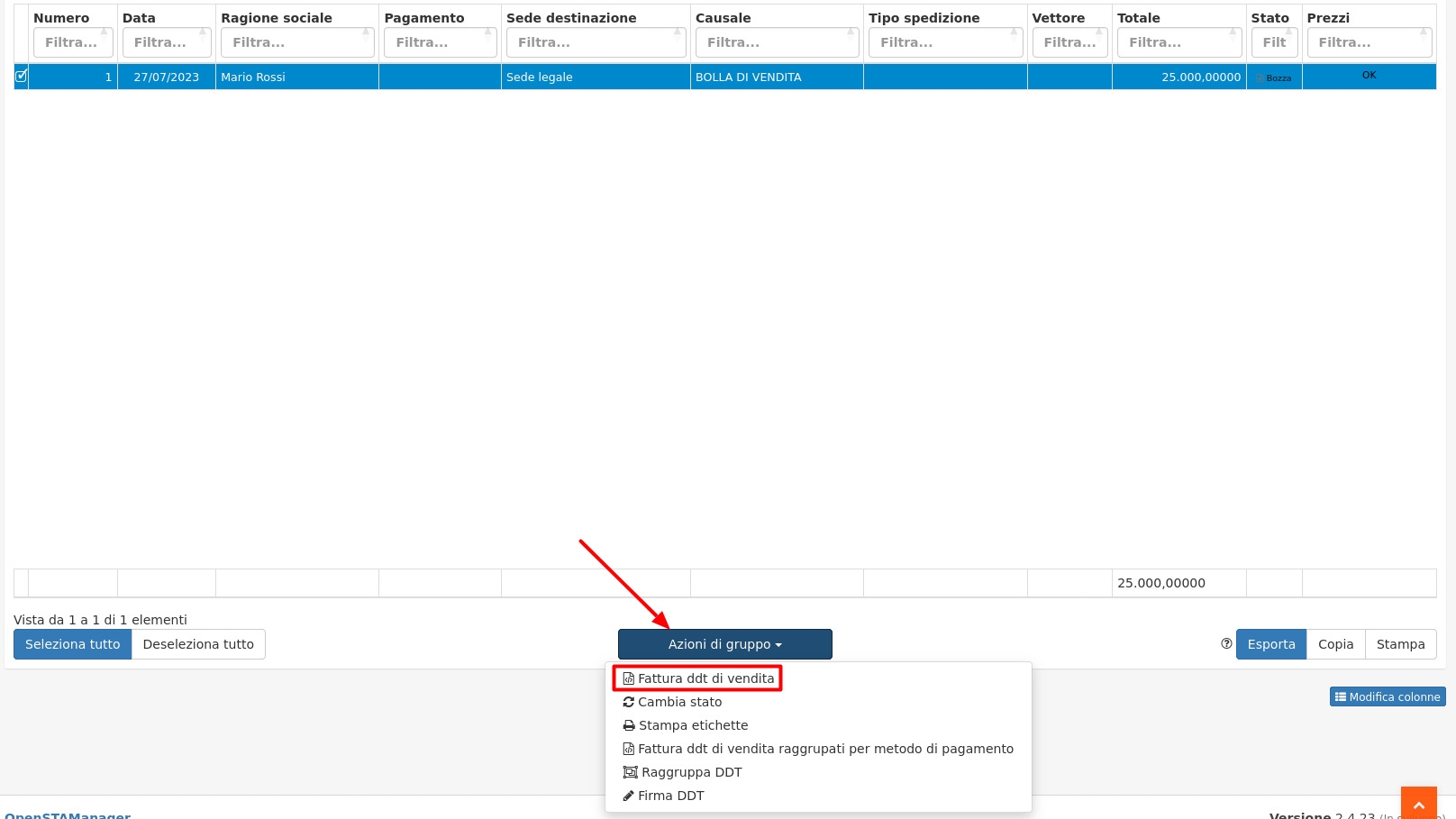The height and width of the screenshot is (819, 1456).
Task: Click the scroll-to-top orange arrow button
Action: (1418, 803)
